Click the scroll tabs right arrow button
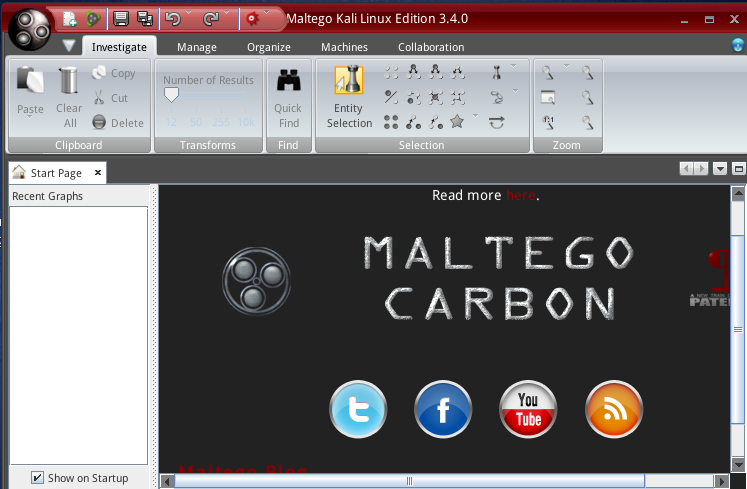This screenshot has width=747, height=489. [x=701, y=169]
